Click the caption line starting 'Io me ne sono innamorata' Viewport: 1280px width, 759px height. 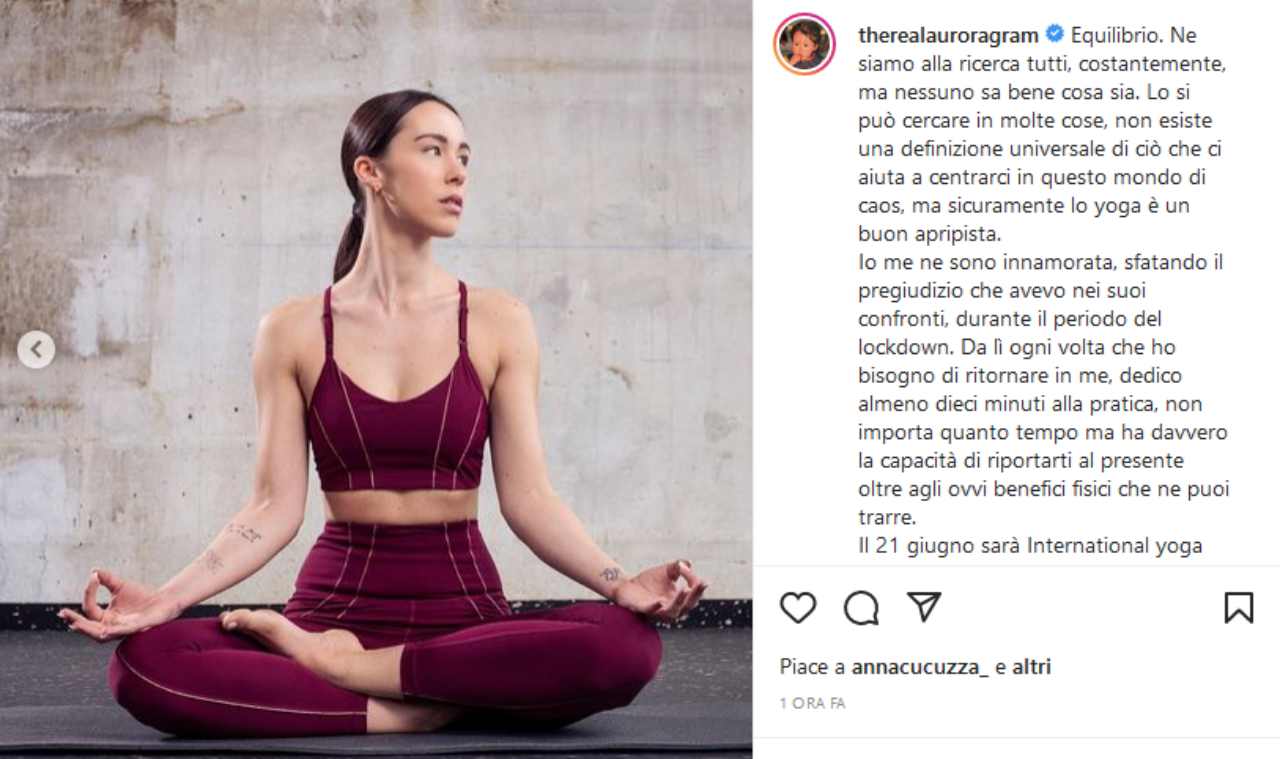pyautogui.click(x=1041, y=262)
